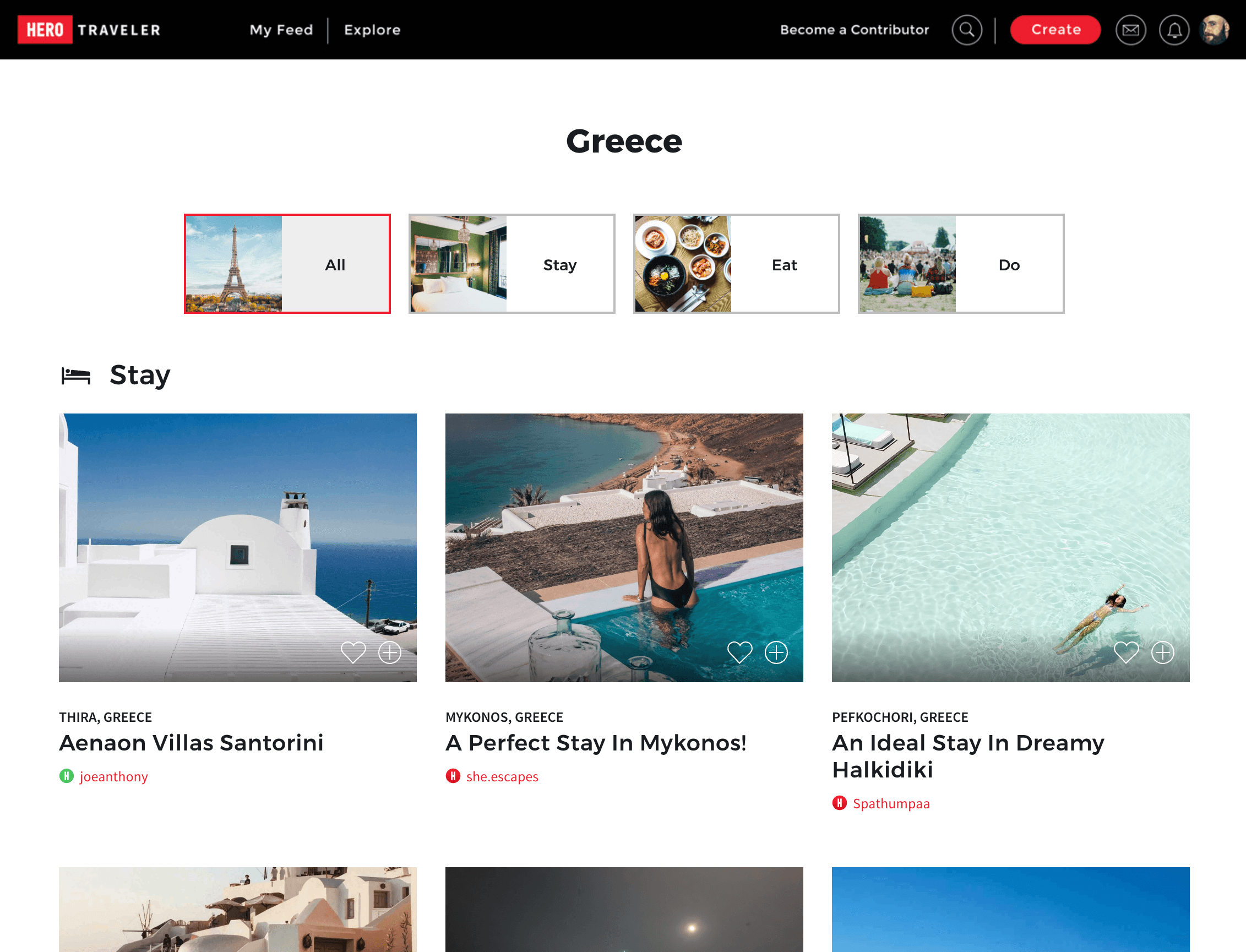Screen dimensions: 1246x952
Task: Like the Halkidiki stay with the heart
Action: click(x=1126, y=652)
